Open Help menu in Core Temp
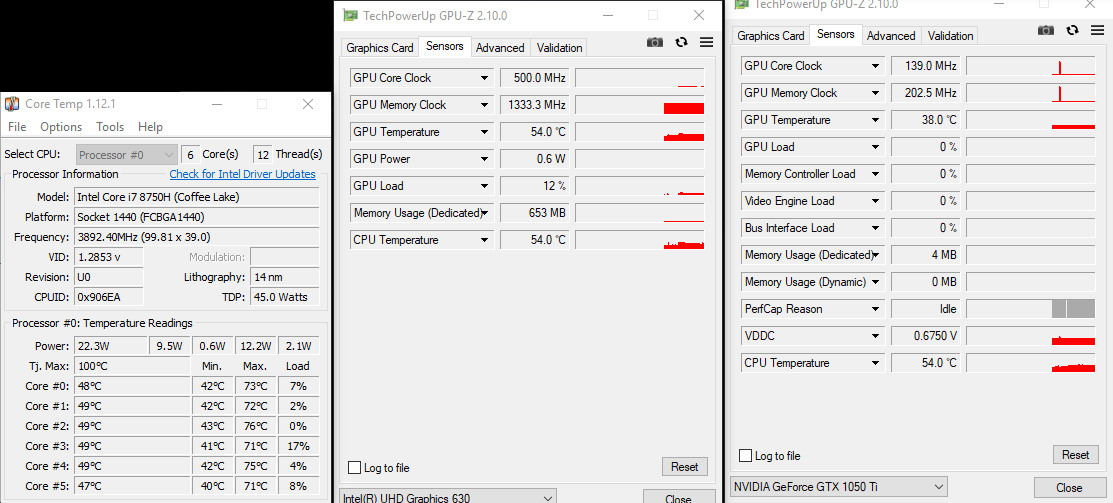 pos(150,127)
